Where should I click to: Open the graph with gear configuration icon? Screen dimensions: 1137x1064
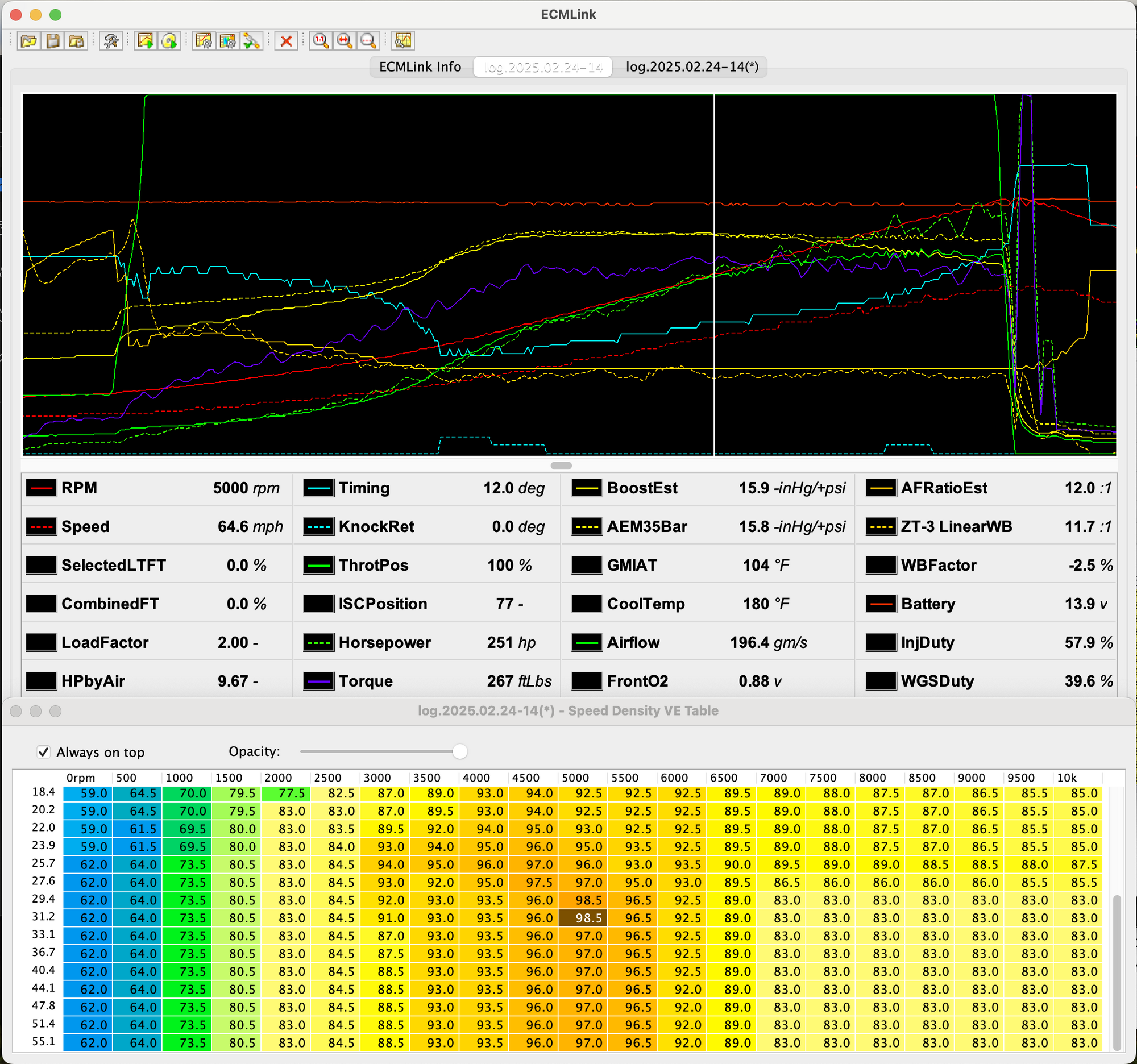pyautogui.click(x=204, y=40)
